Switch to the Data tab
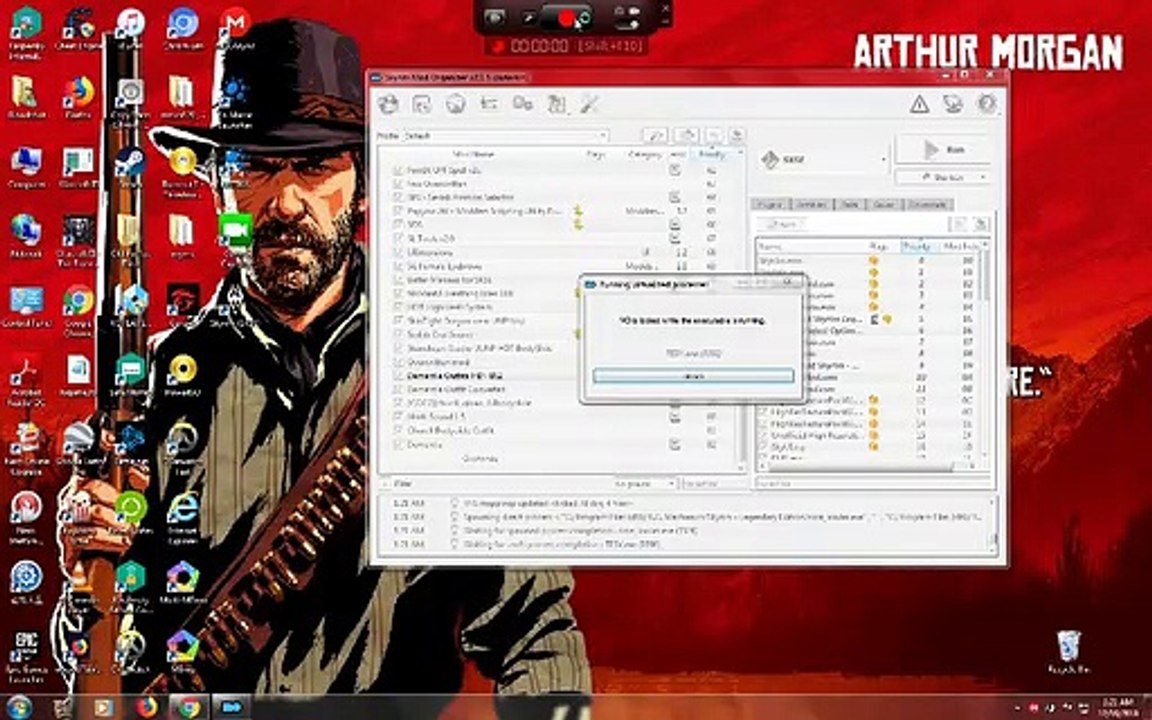The height and width of the screenshot is (720, 1152). tap(849, 204)
